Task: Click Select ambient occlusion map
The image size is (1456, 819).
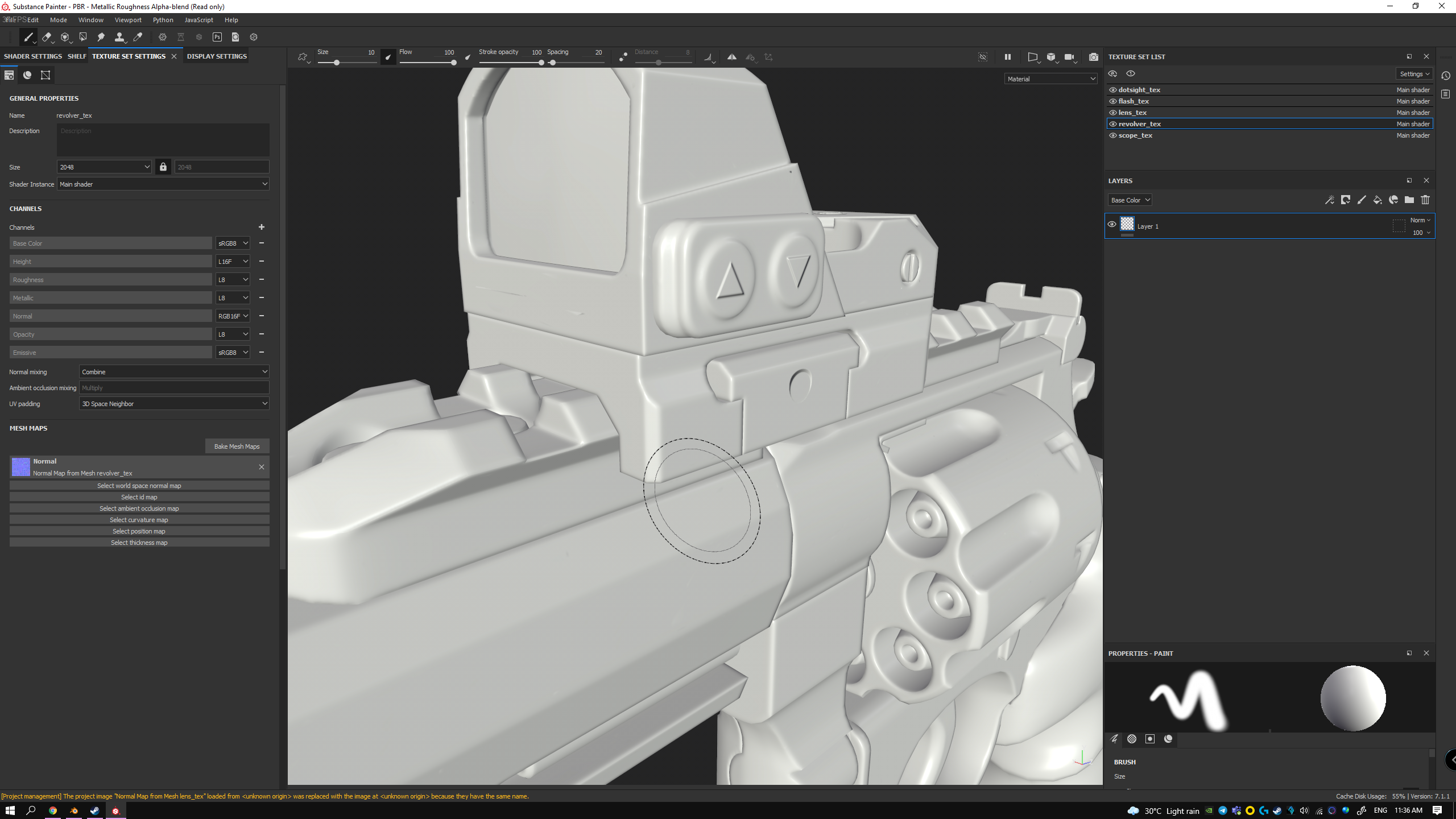Action: tap(139, 508)
